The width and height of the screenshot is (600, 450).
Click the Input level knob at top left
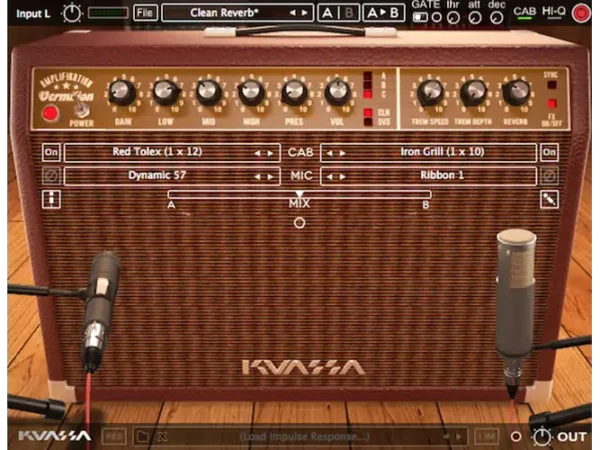pos(72,13)
